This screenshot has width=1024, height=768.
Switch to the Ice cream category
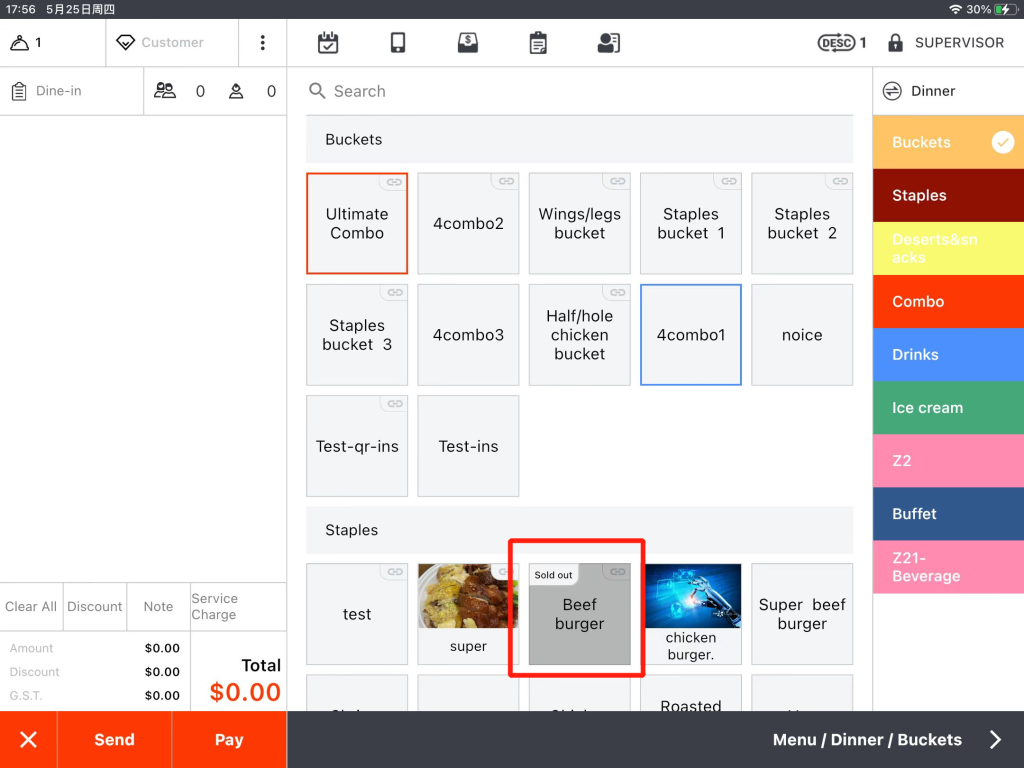click(x=948, y=408)
